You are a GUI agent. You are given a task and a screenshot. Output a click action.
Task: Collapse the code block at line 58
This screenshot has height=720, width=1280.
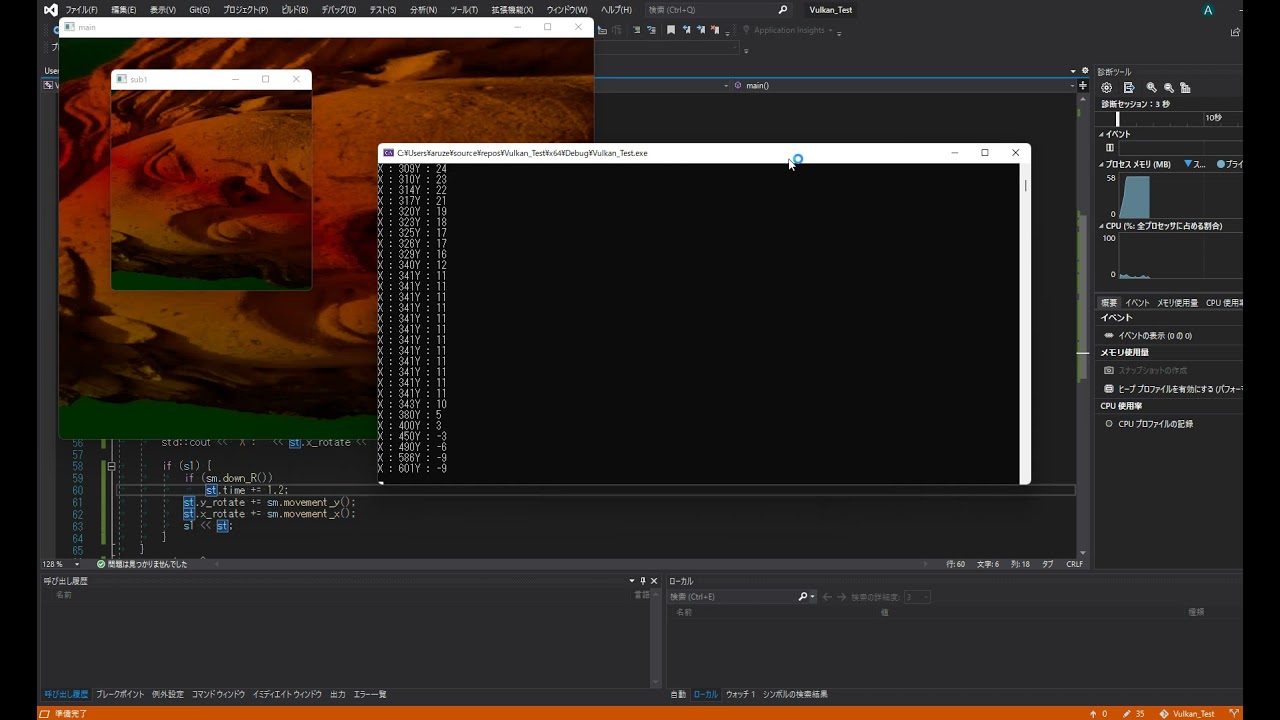click(111, 466)
